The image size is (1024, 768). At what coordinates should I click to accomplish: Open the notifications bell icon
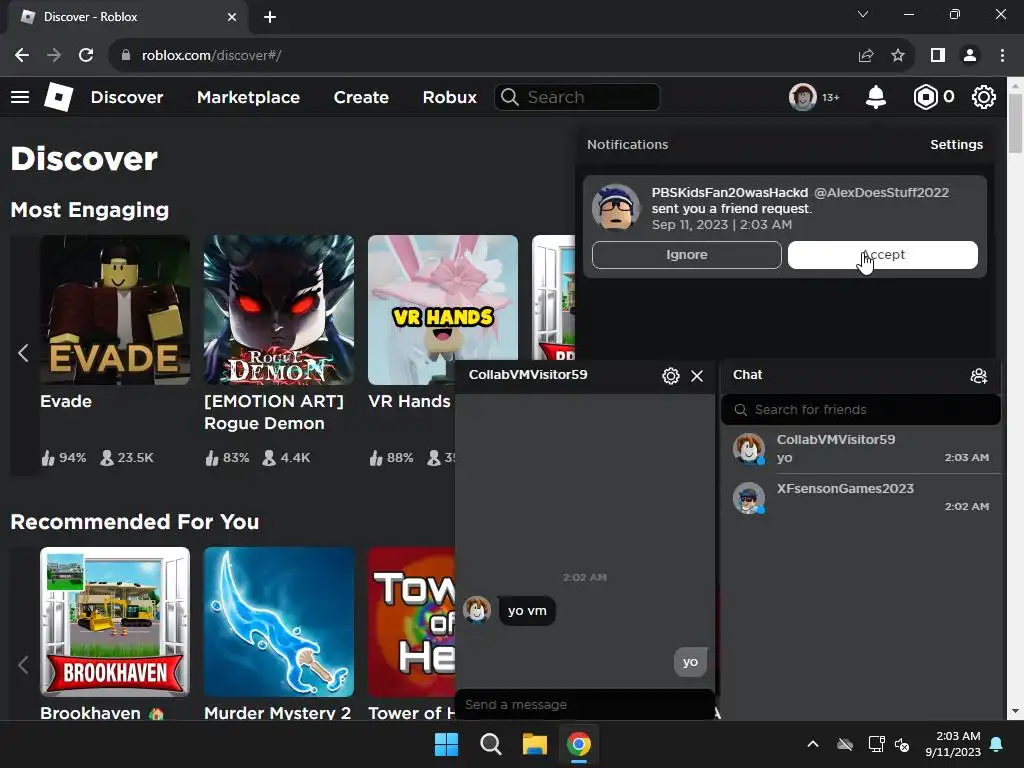876,97
